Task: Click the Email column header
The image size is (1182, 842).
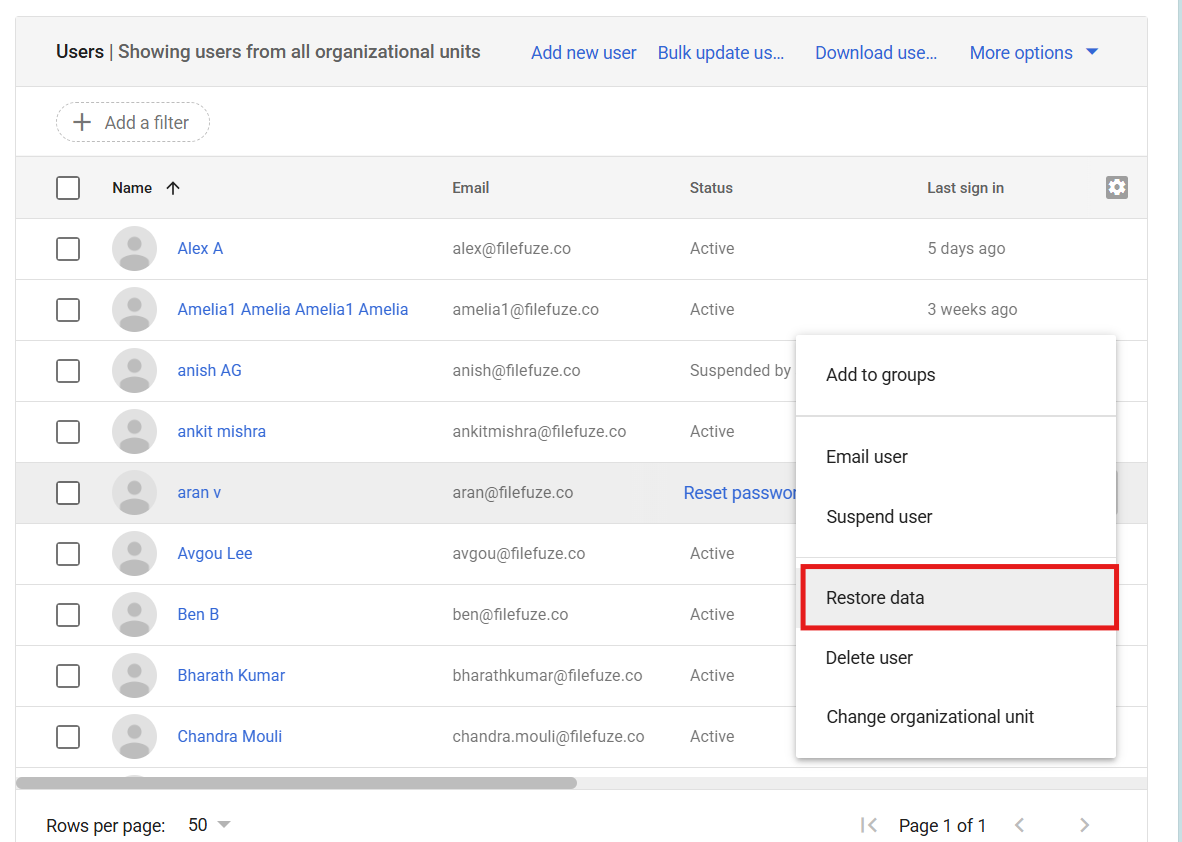Action: (x=470, y=188)
